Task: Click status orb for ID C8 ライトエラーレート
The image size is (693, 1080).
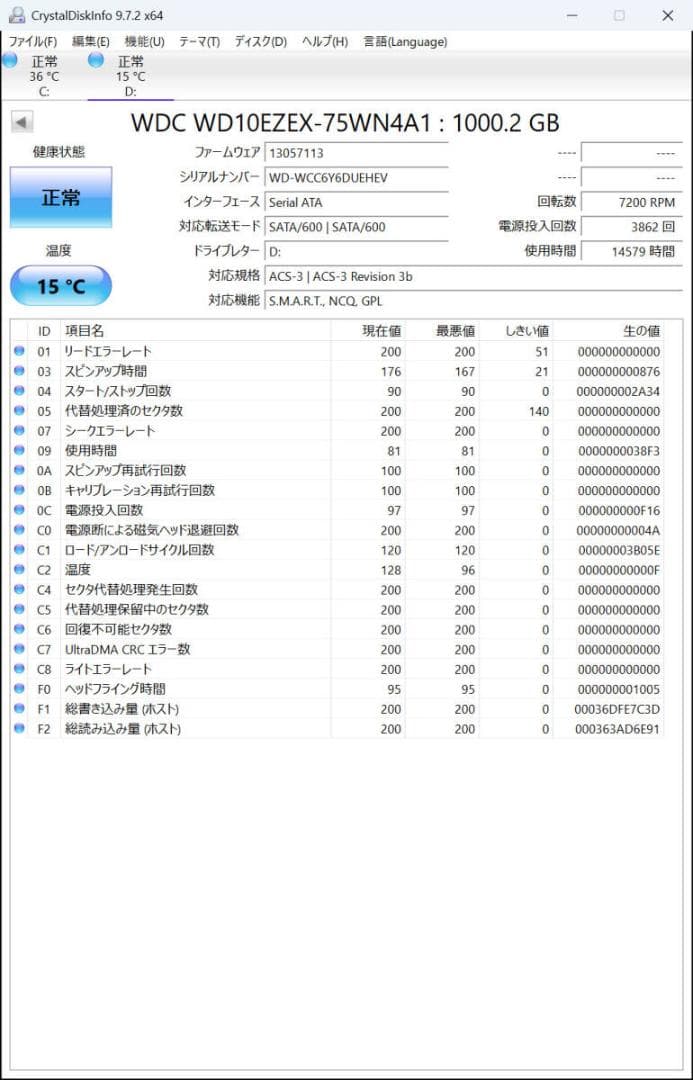Action: point(19,669)
